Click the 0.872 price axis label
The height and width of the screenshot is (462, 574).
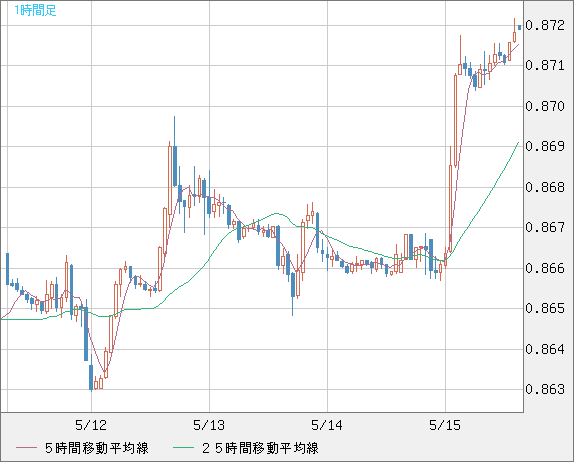coord(545,25)
